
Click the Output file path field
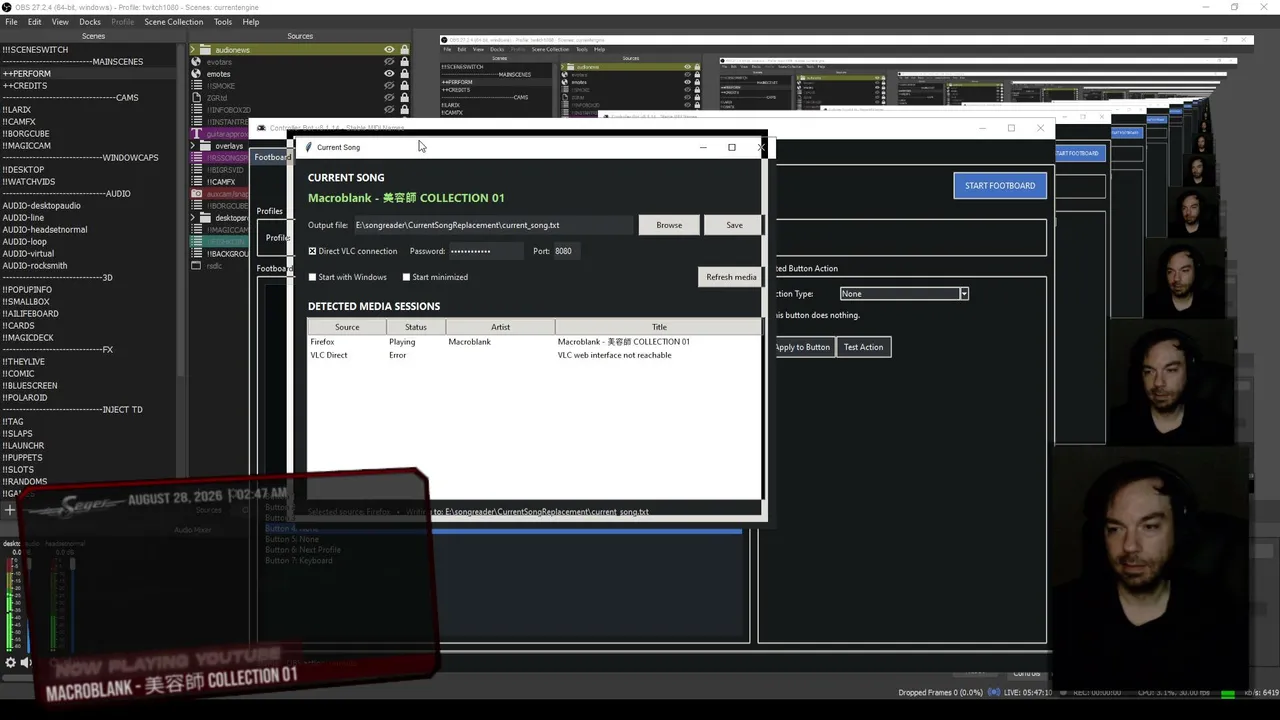click(x=493, y=225)
